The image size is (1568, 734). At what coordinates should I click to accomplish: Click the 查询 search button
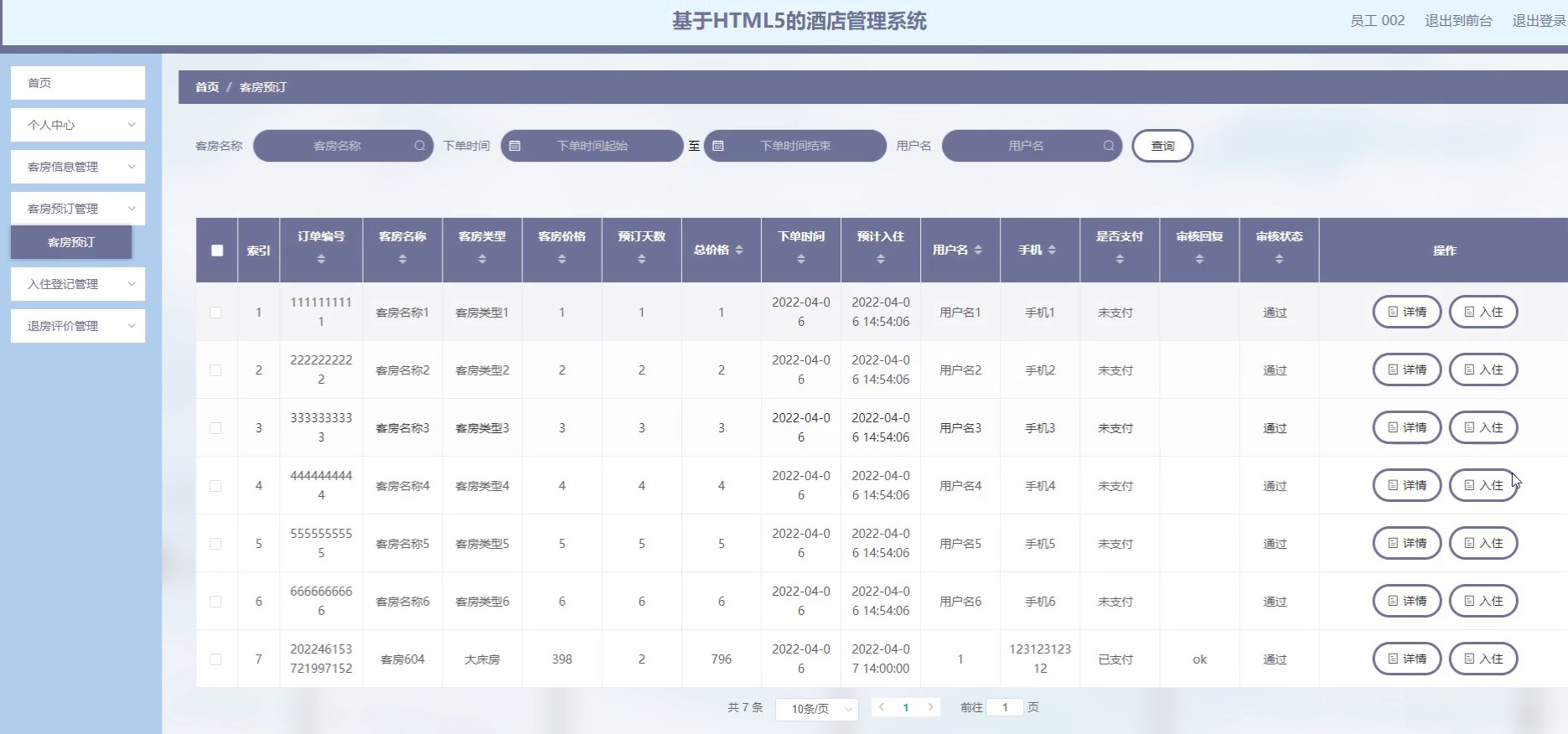(1162, 146)
